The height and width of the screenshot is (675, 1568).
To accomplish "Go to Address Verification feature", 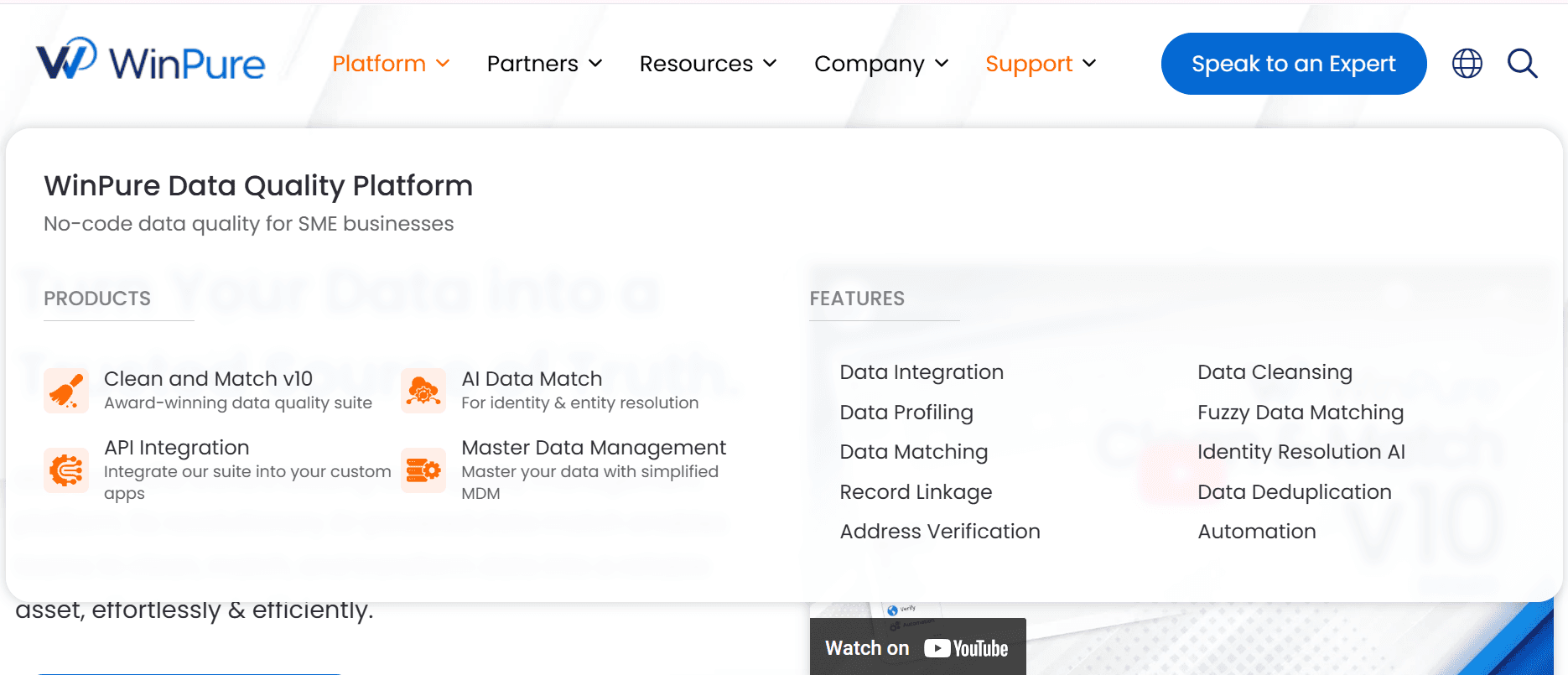I will pos(940,532).
